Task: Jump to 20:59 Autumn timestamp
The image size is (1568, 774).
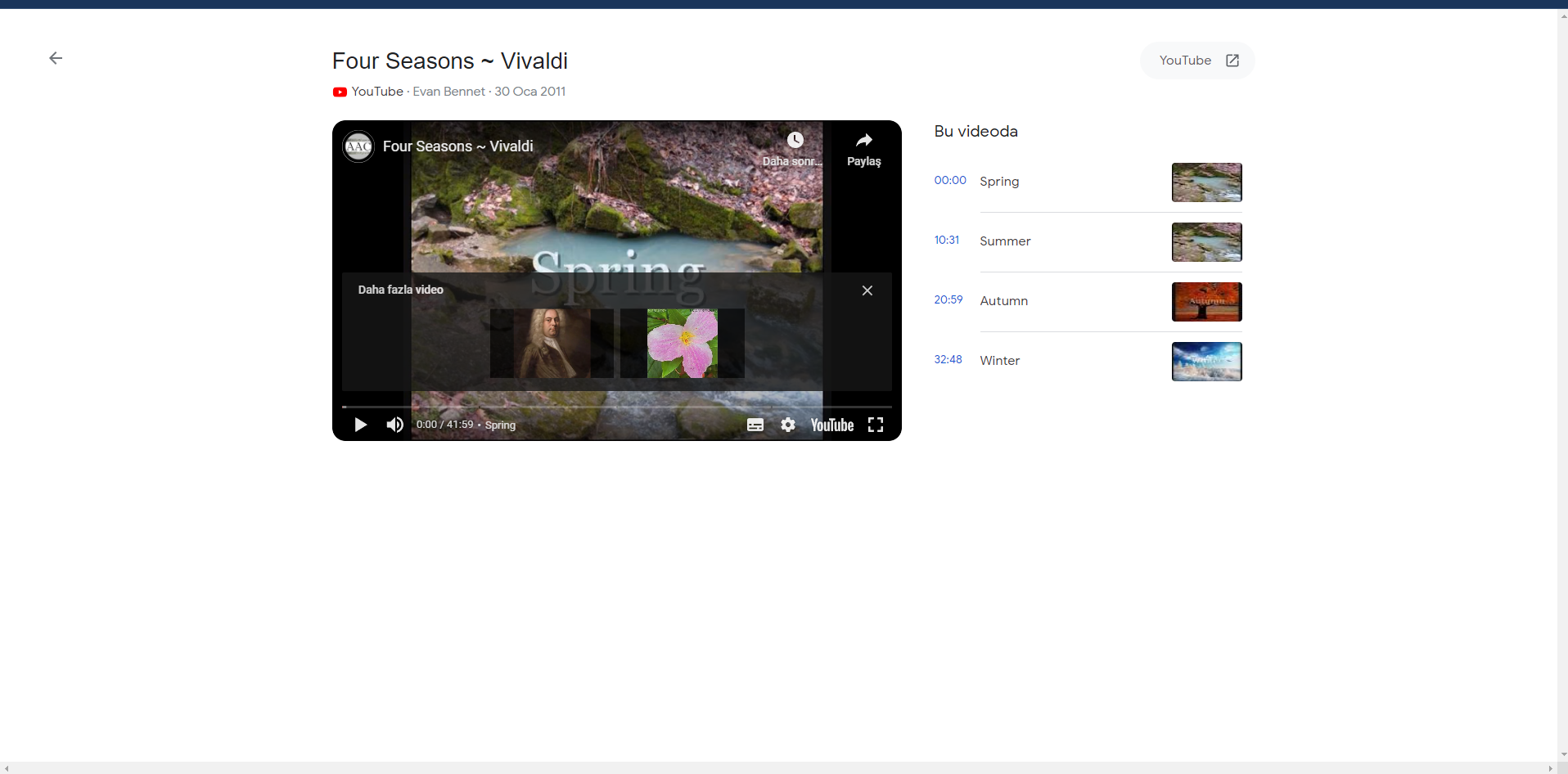Action: point(948,300)
